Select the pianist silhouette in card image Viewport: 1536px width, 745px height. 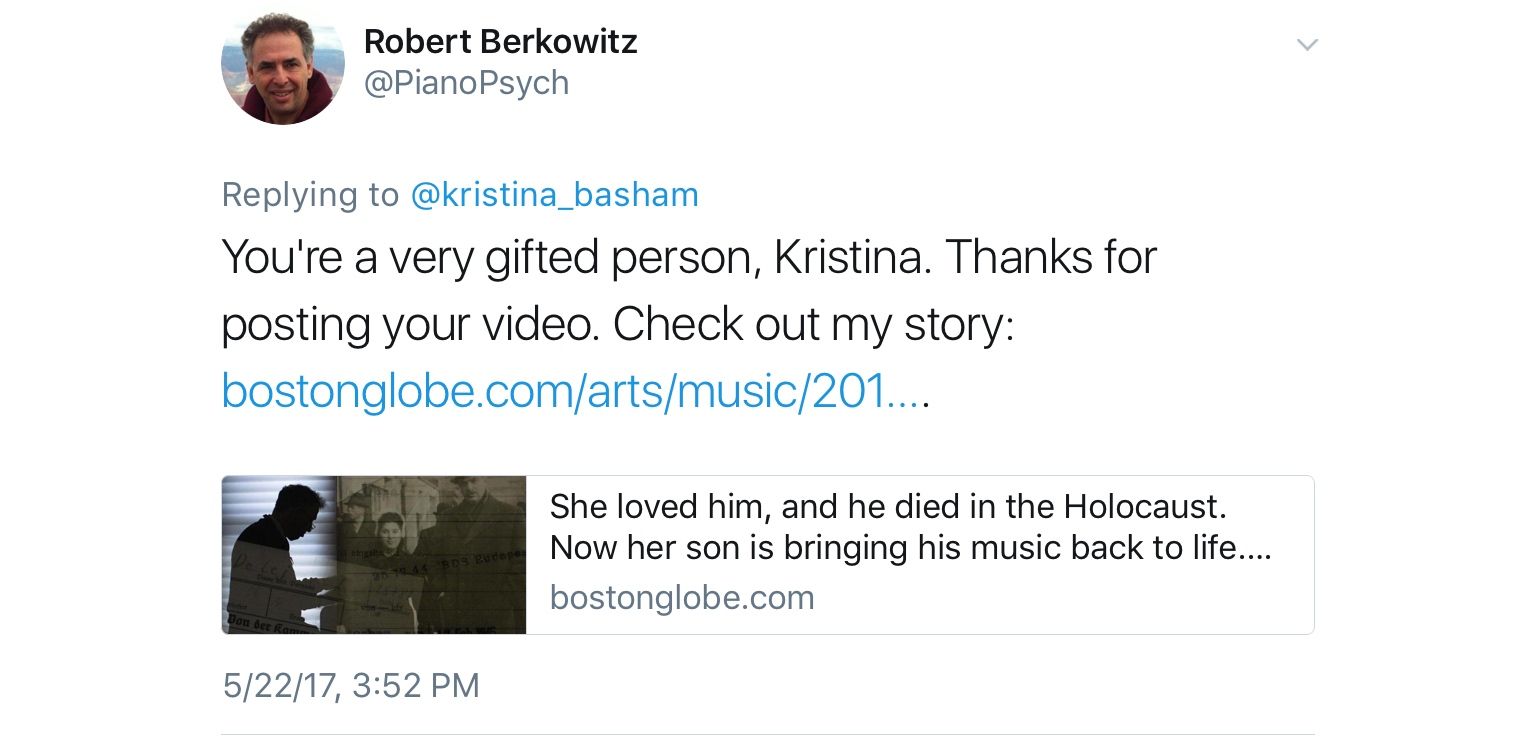coord(278,555)
